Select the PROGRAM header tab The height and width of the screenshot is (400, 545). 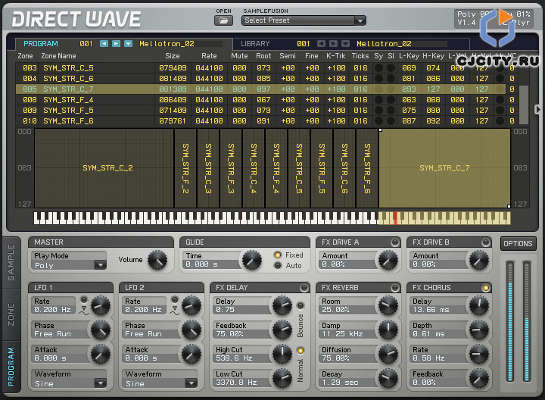pyautogui.click(x=41, y=43)
